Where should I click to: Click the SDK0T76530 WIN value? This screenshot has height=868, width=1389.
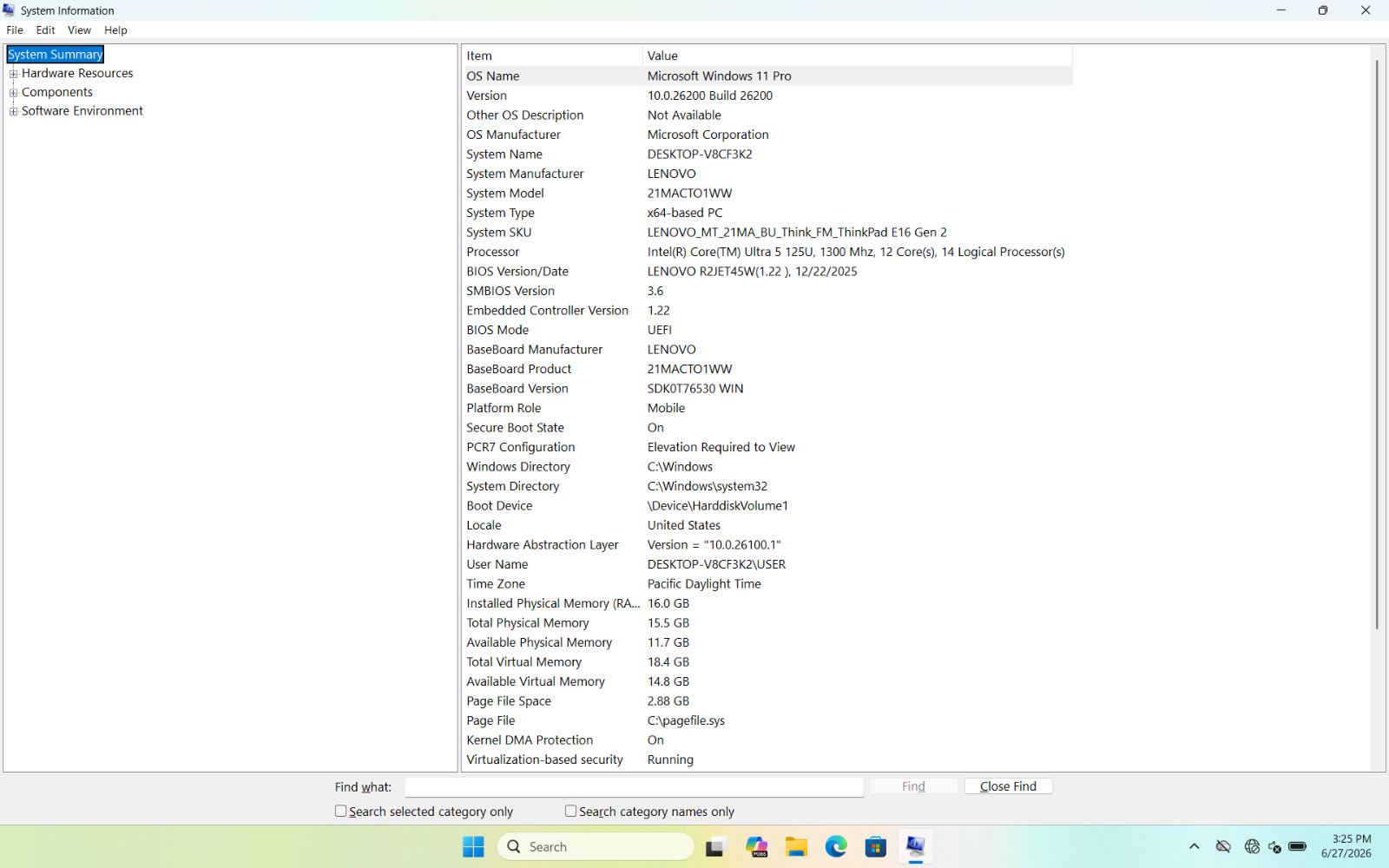[x=694, y=389]
